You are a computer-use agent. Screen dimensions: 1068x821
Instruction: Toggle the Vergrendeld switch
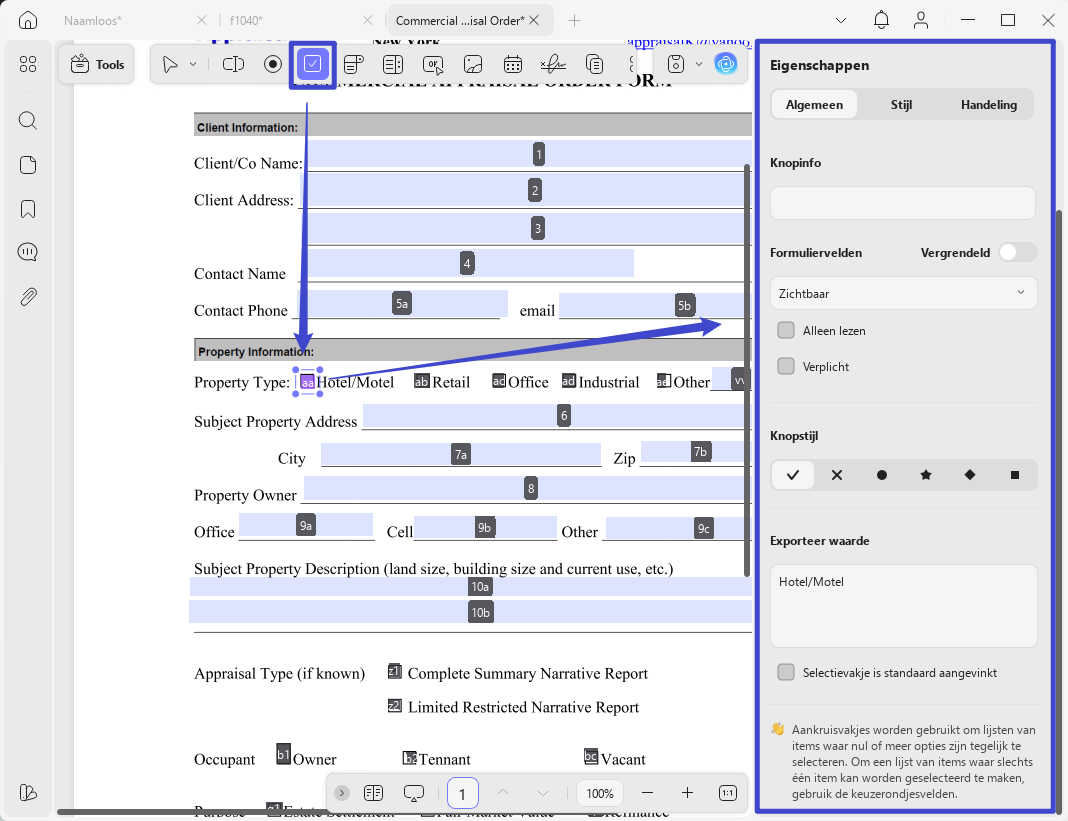[1017, 252]
